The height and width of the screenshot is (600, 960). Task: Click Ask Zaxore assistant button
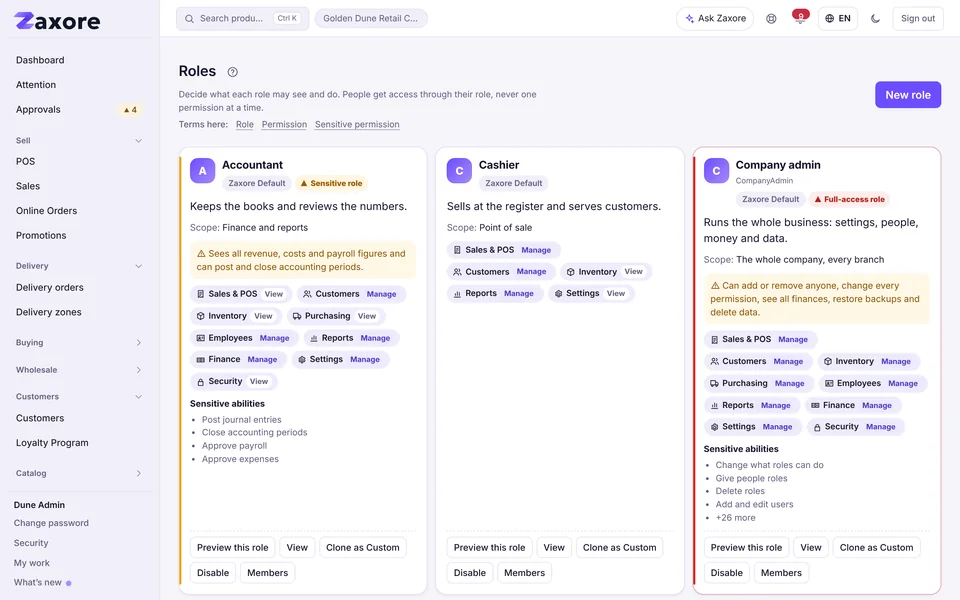click(x=714, y=18)
